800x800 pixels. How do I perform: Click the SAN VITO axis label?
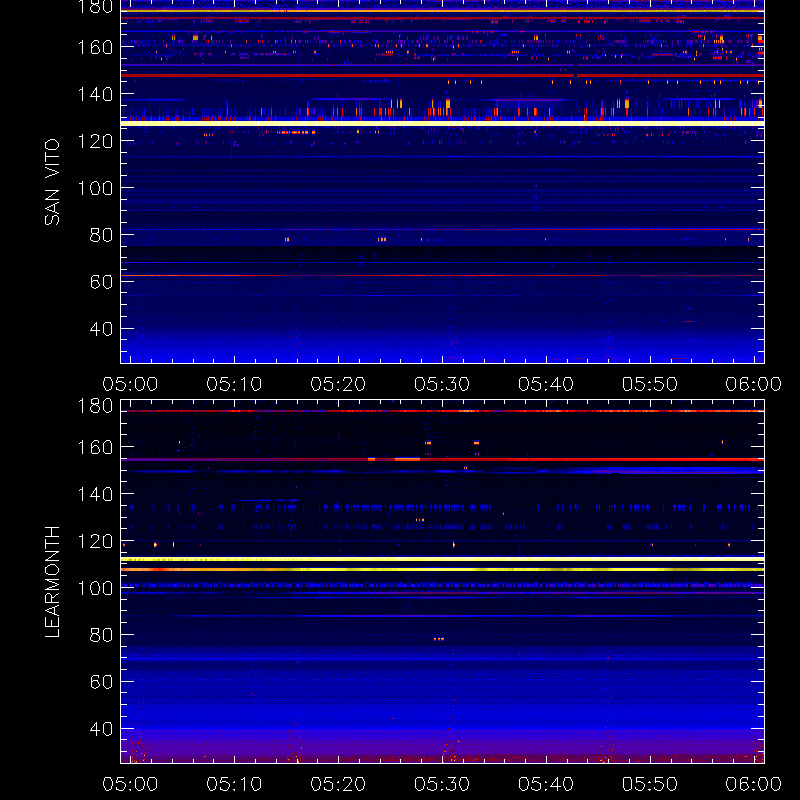(x=52, y=182)
